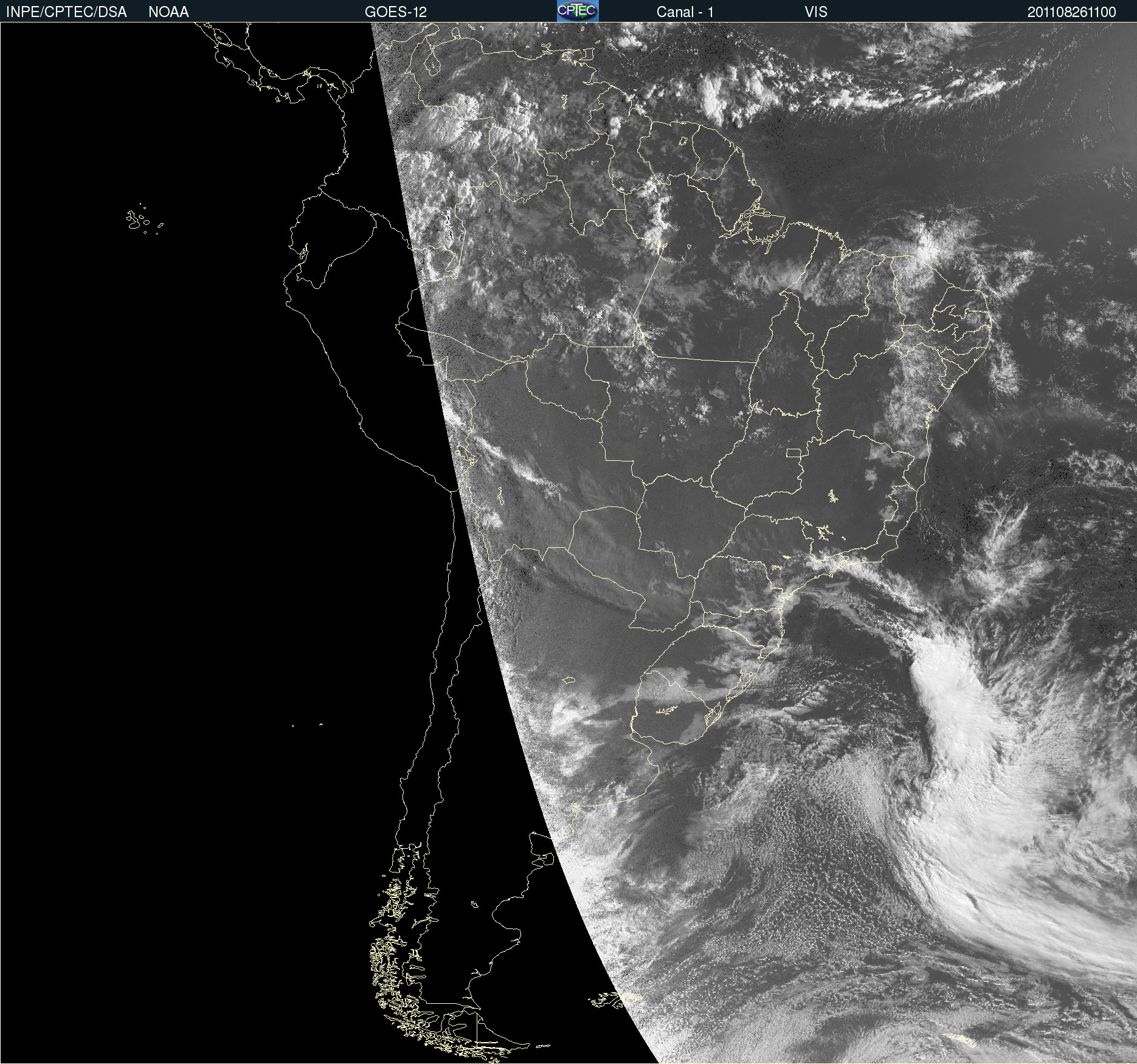
Task: Click the GOES-12 satellite label
Action: [396, 12]
